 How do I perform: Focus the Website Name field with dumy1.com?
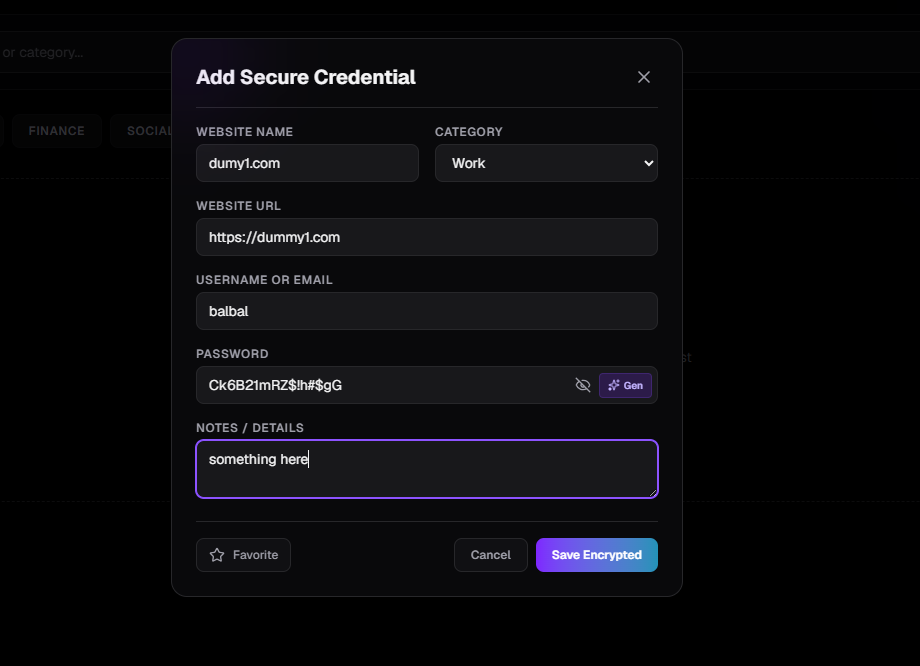(x=307, y=163)
